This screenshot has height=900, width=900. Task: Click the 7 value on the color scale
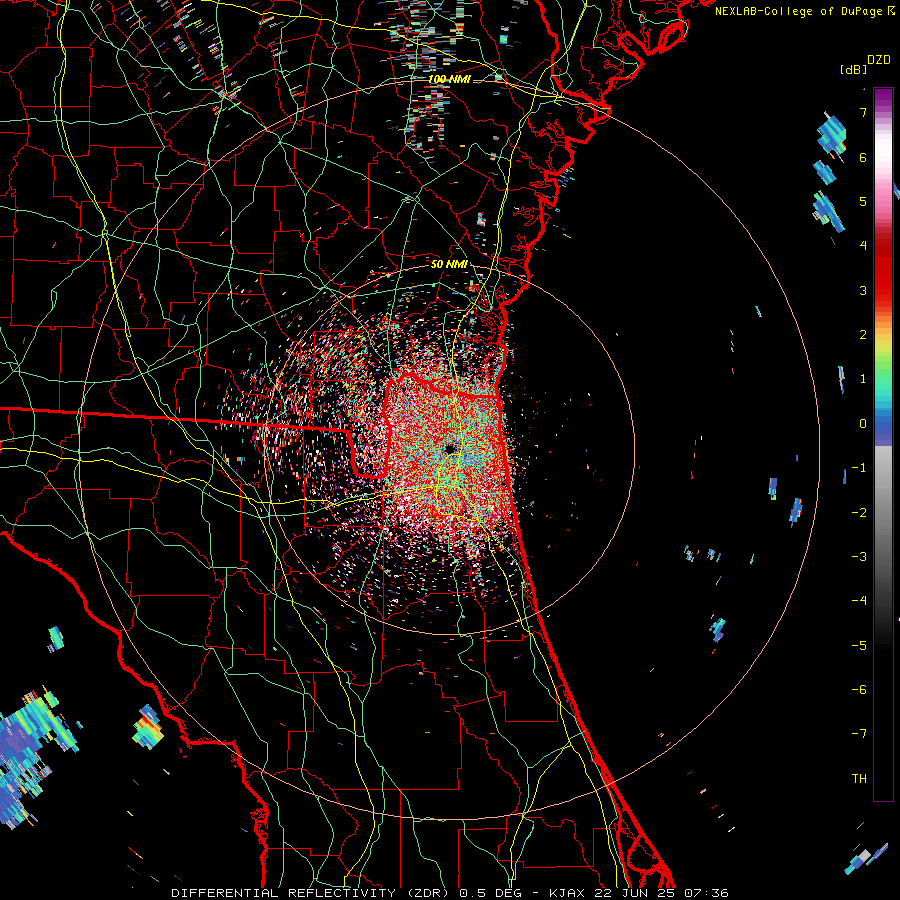tap(863, 112)
